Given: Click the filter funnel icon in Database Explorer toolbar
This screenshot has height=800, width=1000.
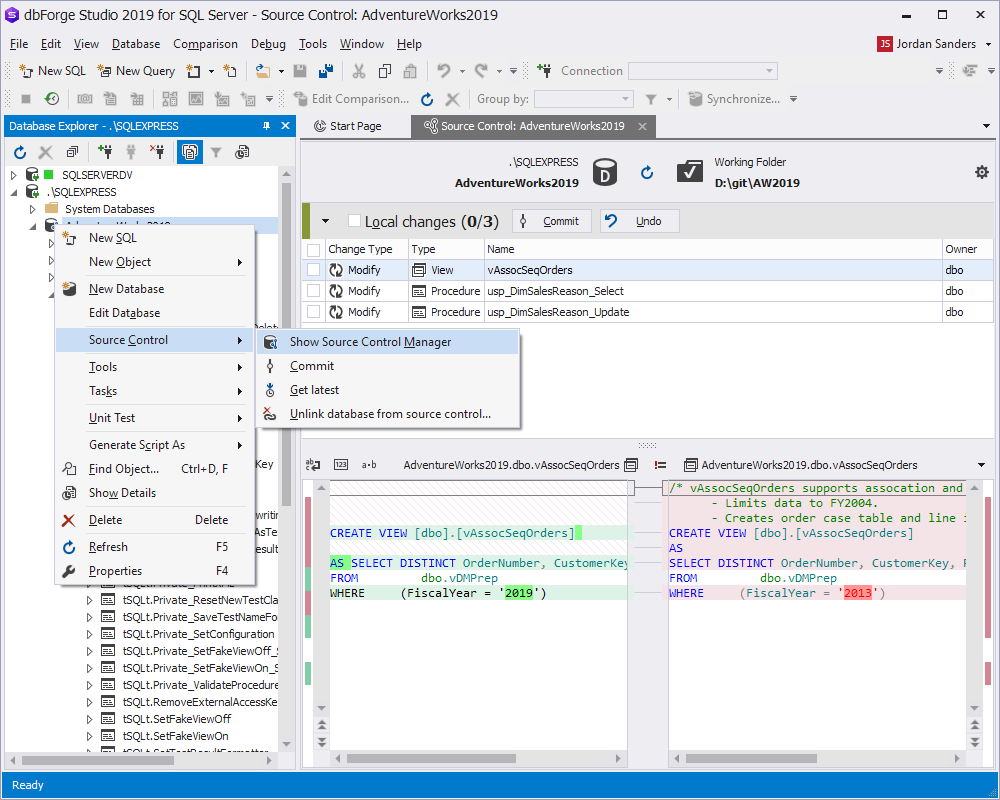Looking at the screenshot, I should pyautogui.click(x=216, y=152).
